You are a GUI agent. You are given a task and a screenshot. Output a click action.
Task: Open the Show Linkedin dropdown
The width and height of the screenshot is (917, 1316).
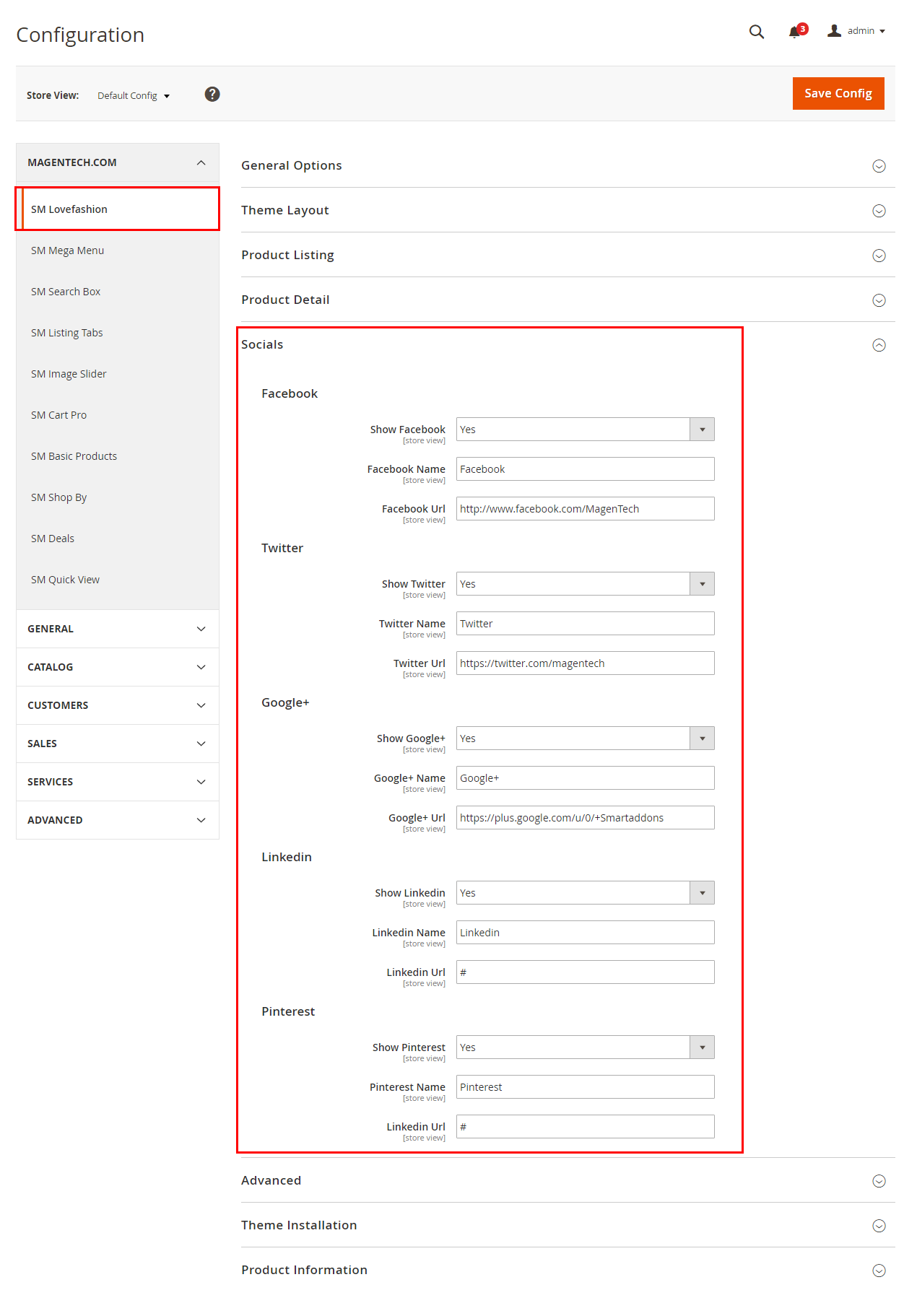click(586, 893)
